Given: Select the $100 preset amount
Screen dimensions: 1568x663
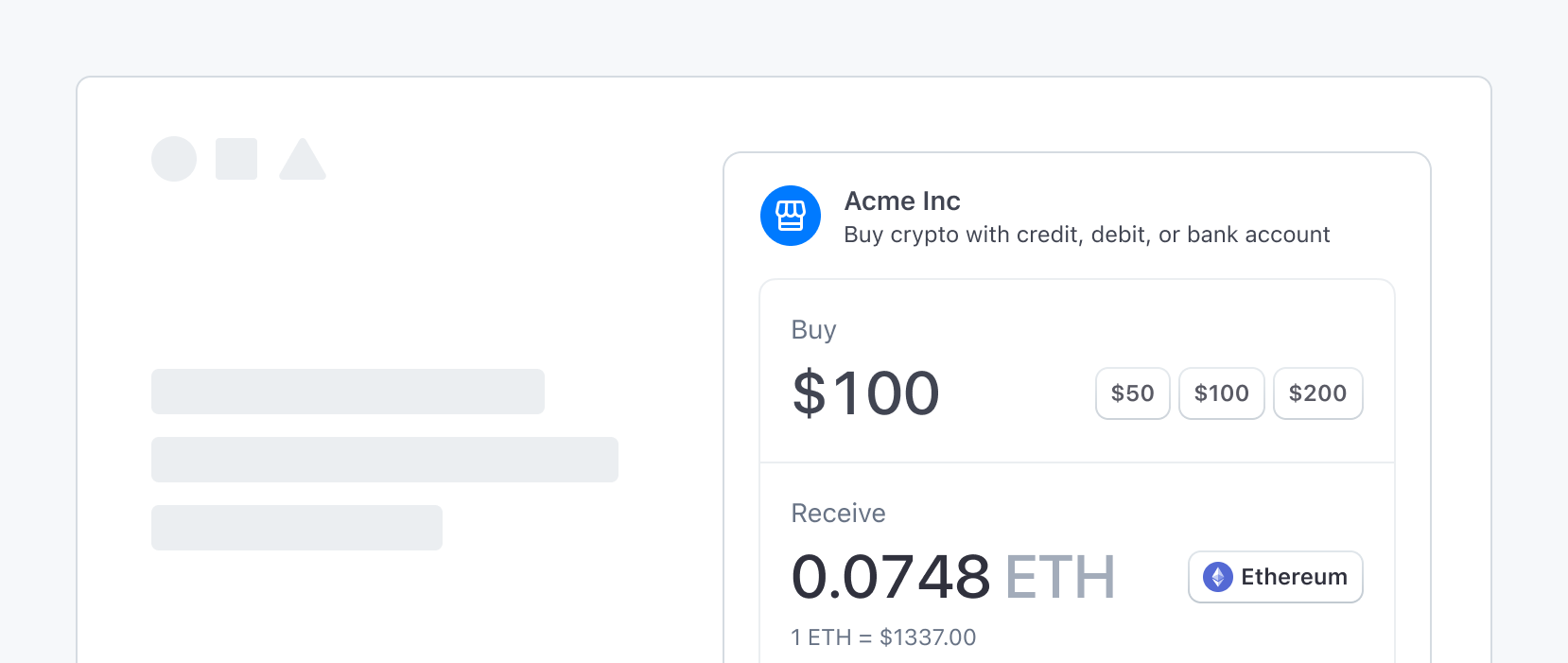Looking at the screenshot, I should 1222,393.
